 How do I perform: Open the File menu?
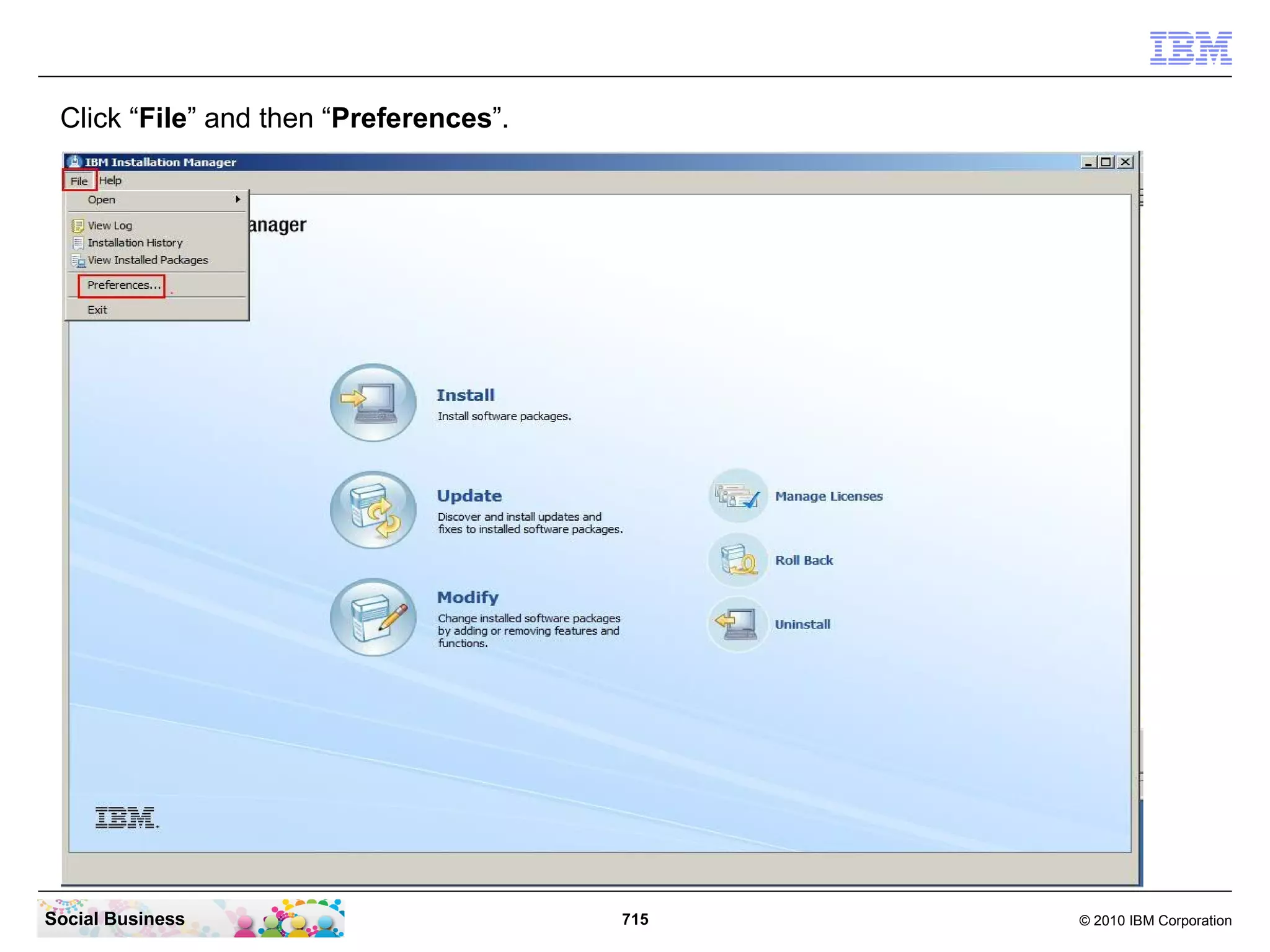tap(79, 181)
